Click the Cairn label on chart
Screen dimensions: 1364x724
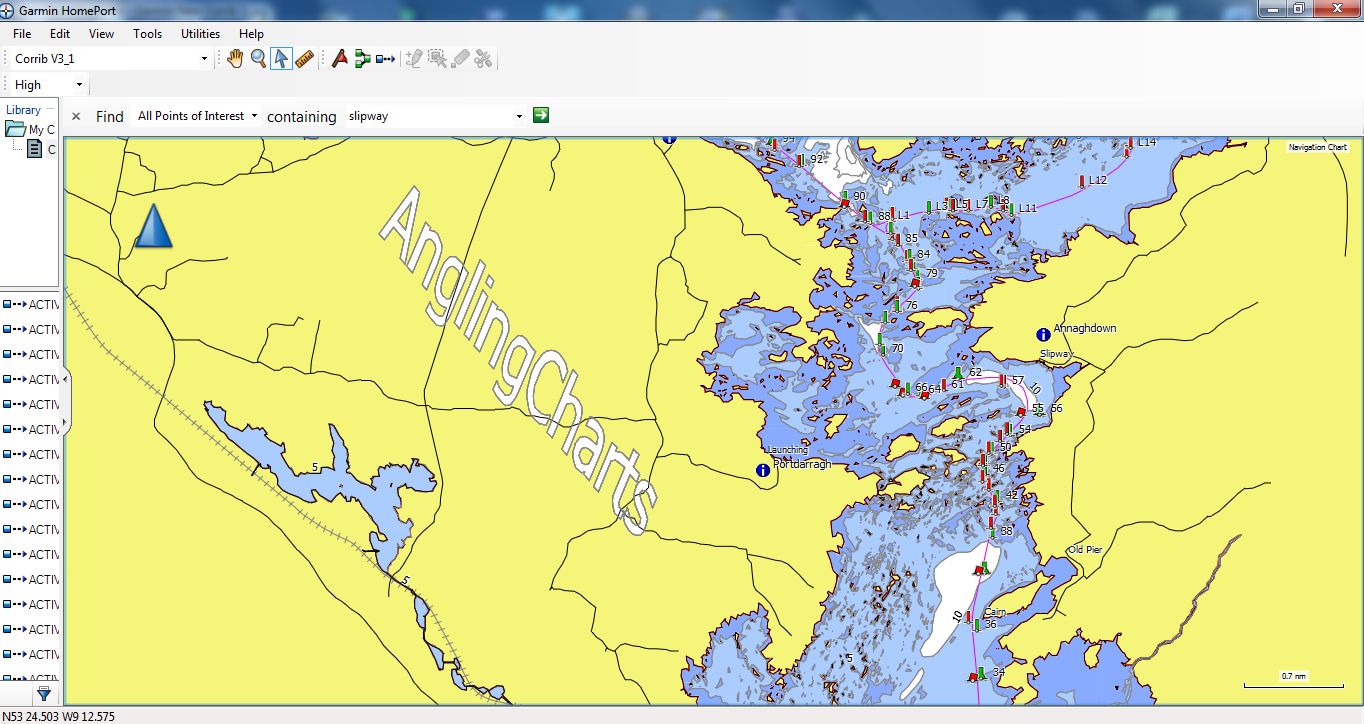pos(995,612)
